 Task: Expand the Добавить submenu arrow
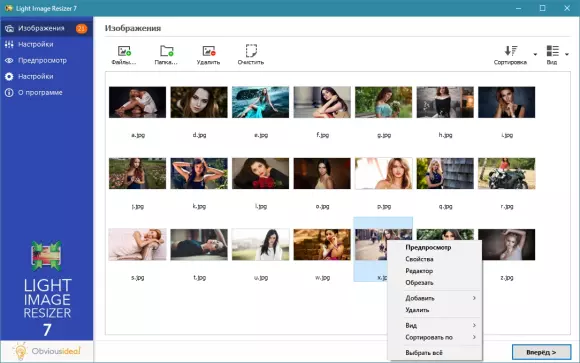(x=474, y=298)
